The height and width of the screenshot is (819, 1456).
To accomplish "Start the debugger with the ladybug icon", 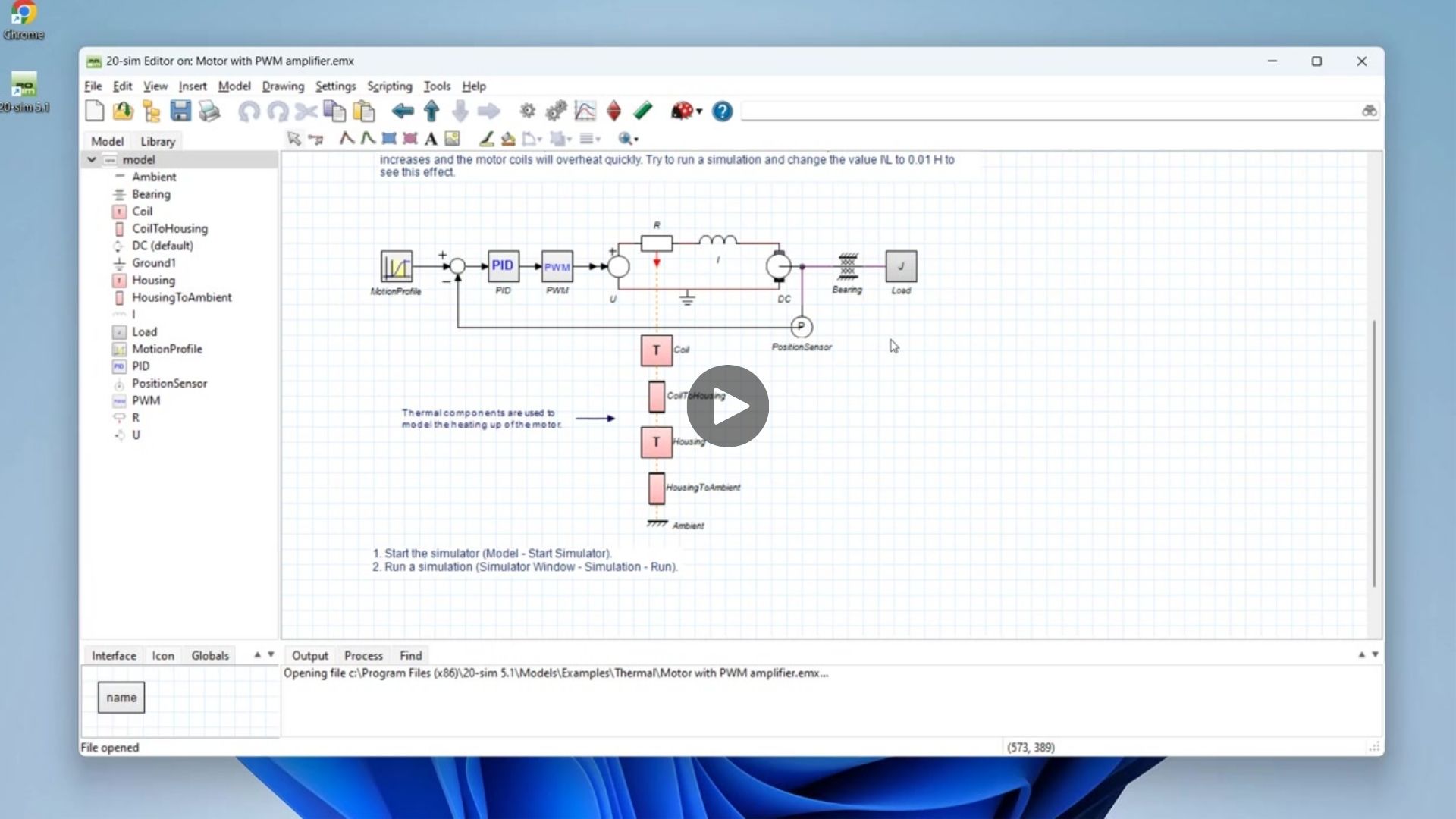I will [x=682, y=111].
